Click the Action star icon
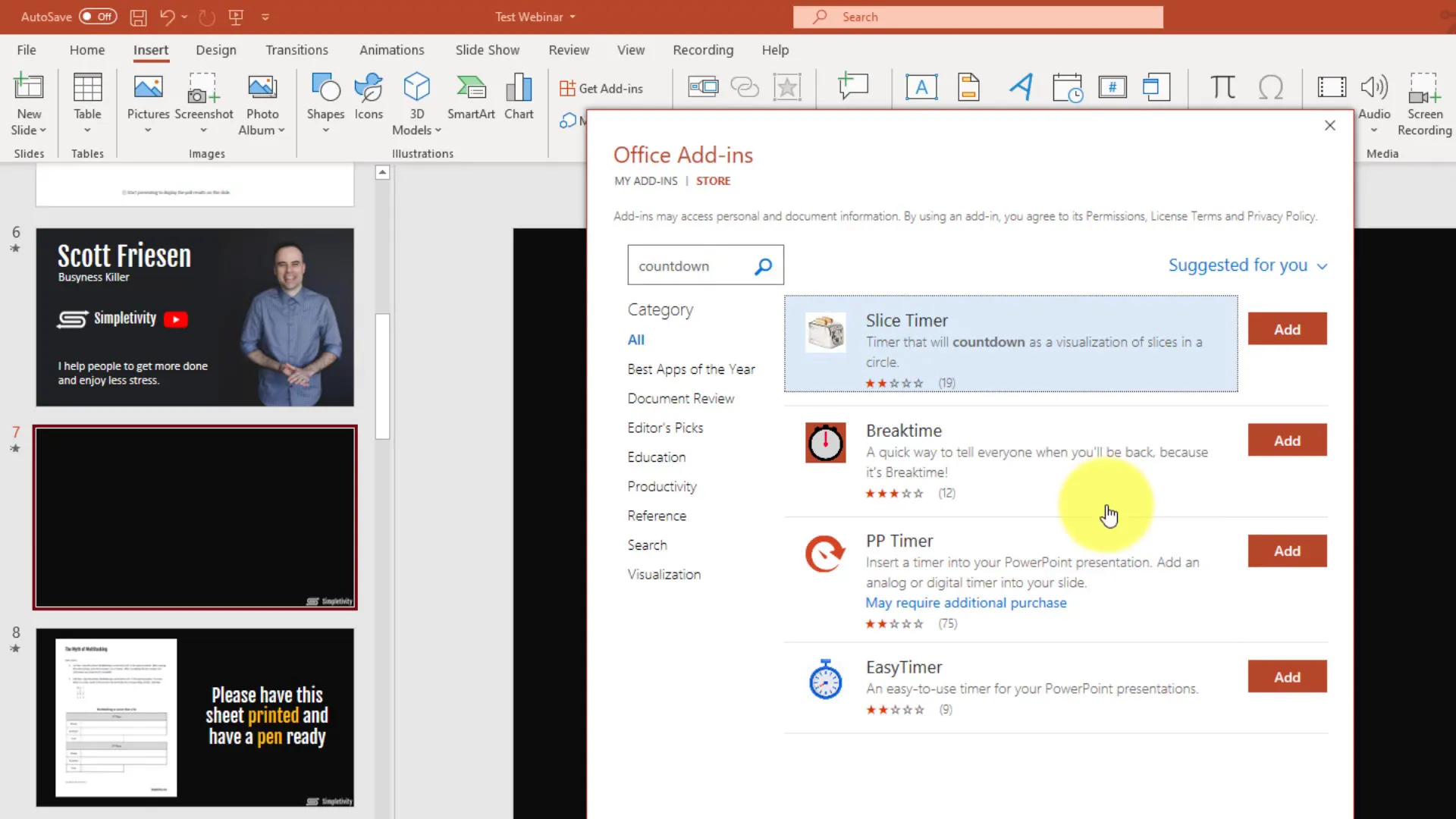Screen dimensions: 1456x819 [x=787, y=87]
